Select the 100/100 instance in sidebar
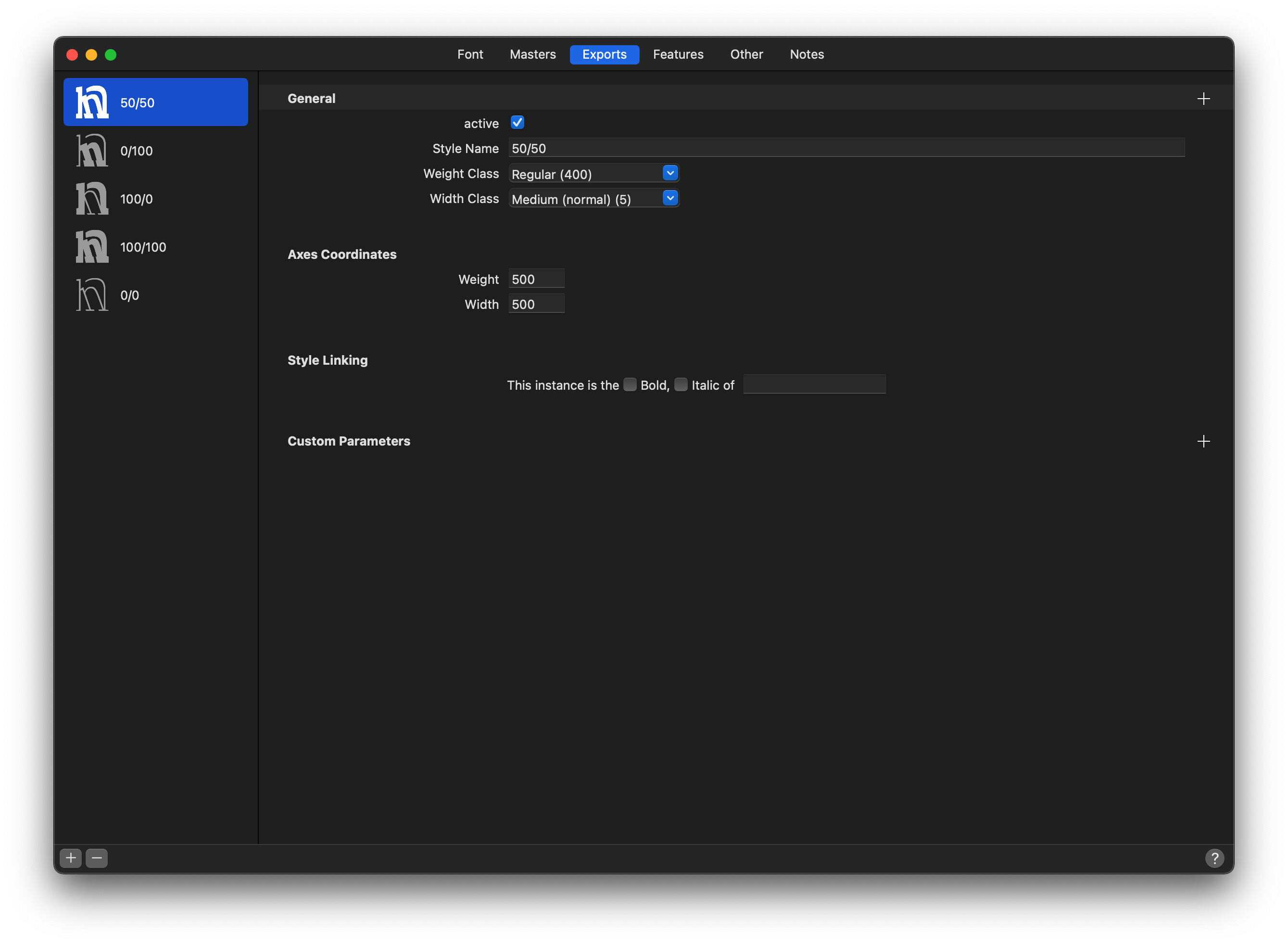Screen dimensions: 1288x945 (155, 246)
